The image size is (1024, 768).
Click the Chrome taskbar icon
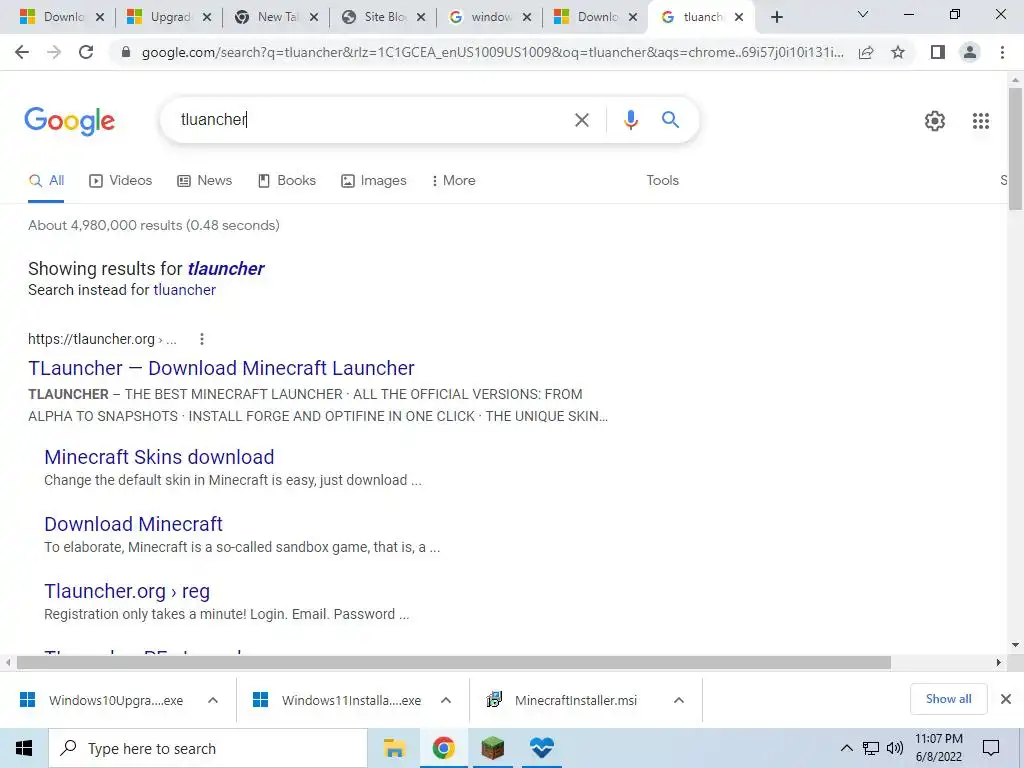click(443, 748)
